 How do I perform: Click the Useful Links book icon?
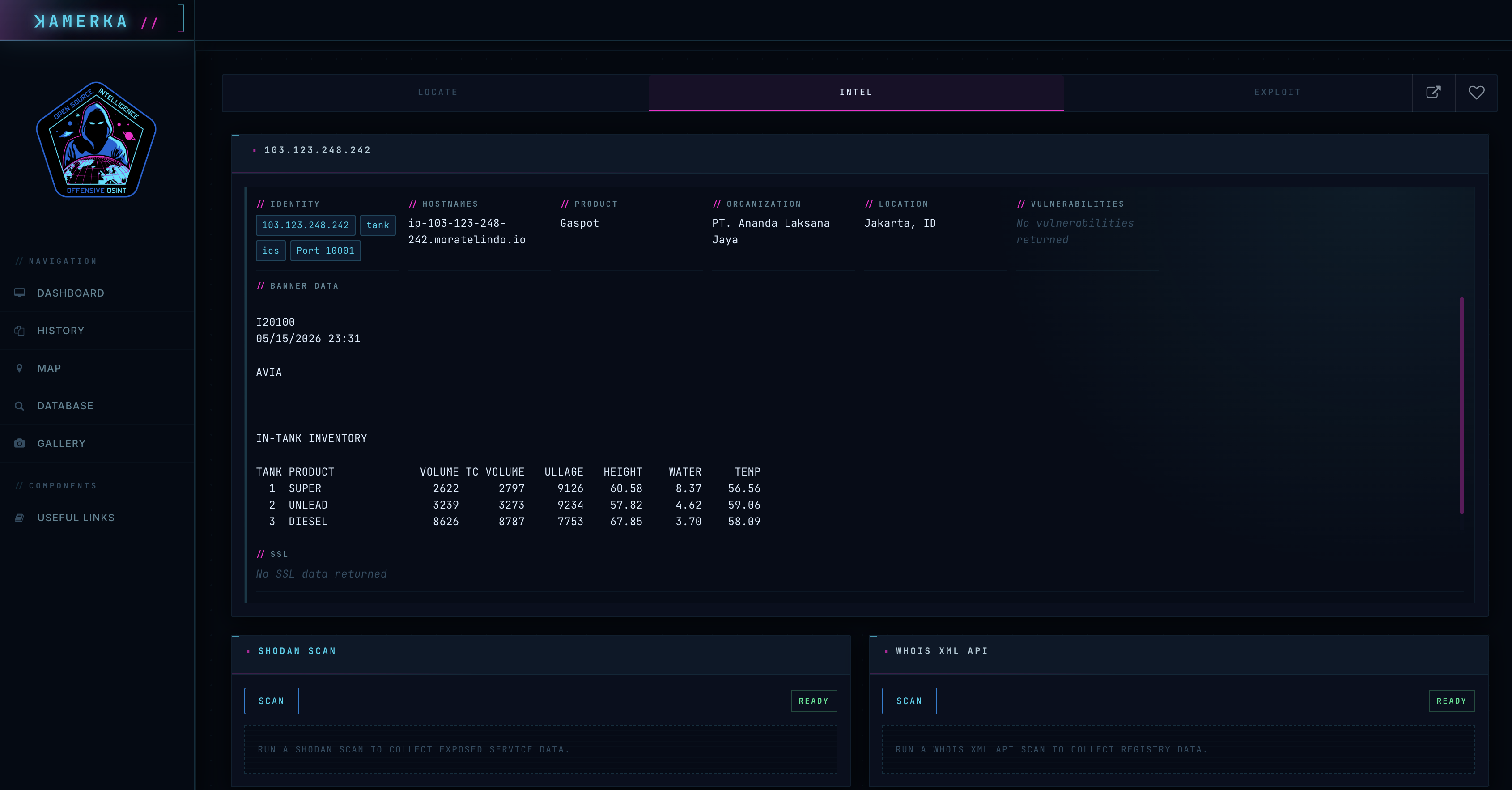(19, 518)
